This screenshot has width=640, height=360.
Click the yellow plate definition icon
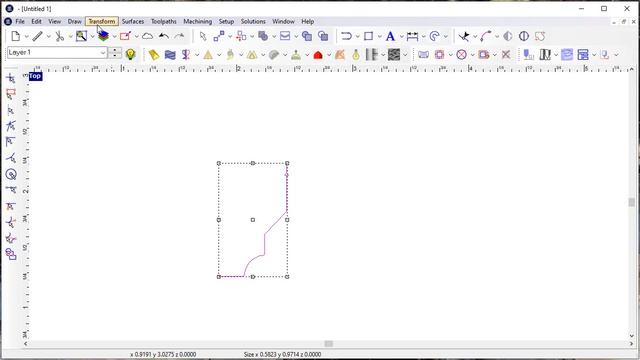(x=153, y=54)
